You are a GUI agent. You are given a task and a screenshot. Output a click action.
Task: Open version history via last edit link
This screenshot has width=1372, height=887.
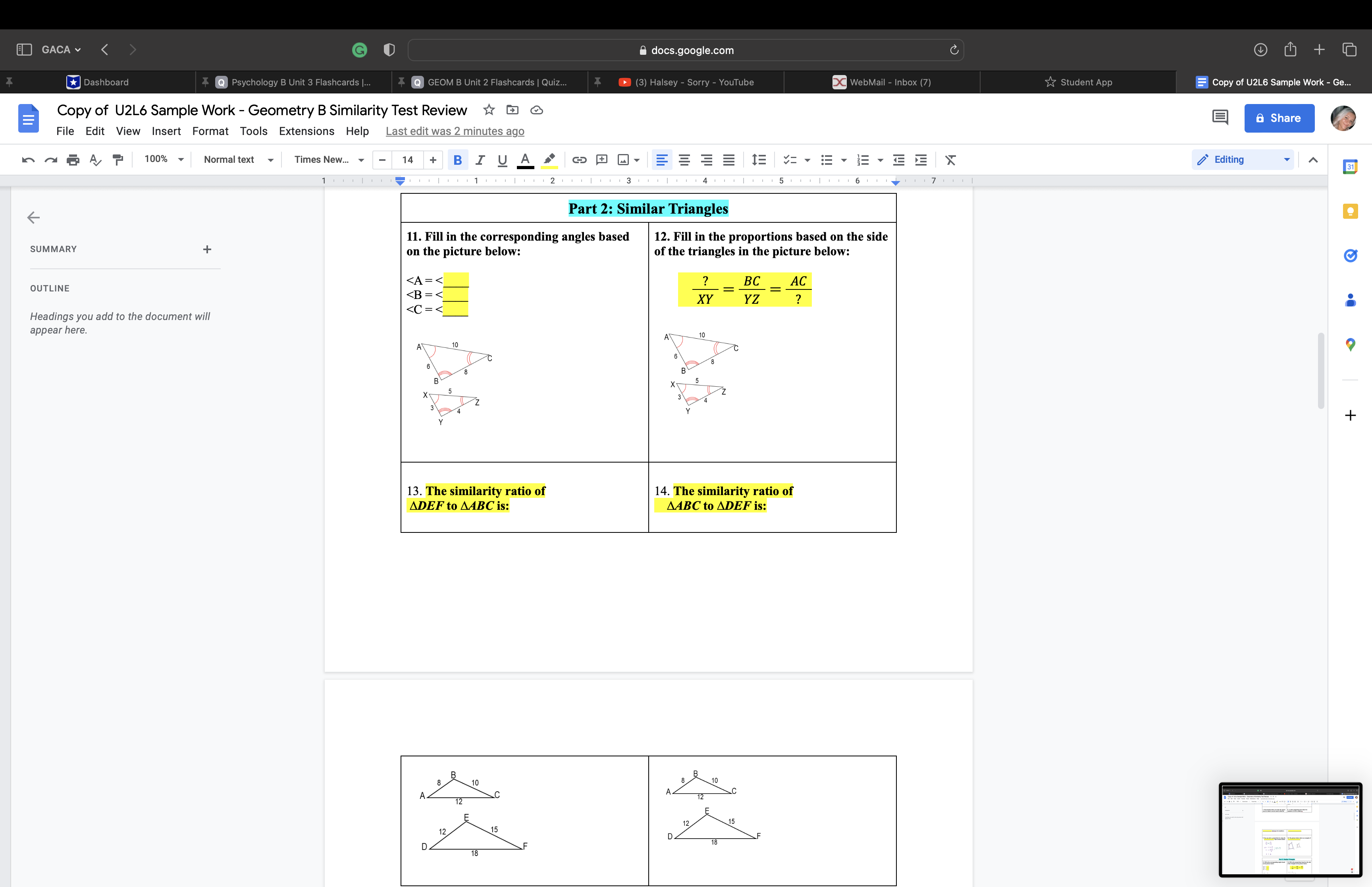[454, 131]
